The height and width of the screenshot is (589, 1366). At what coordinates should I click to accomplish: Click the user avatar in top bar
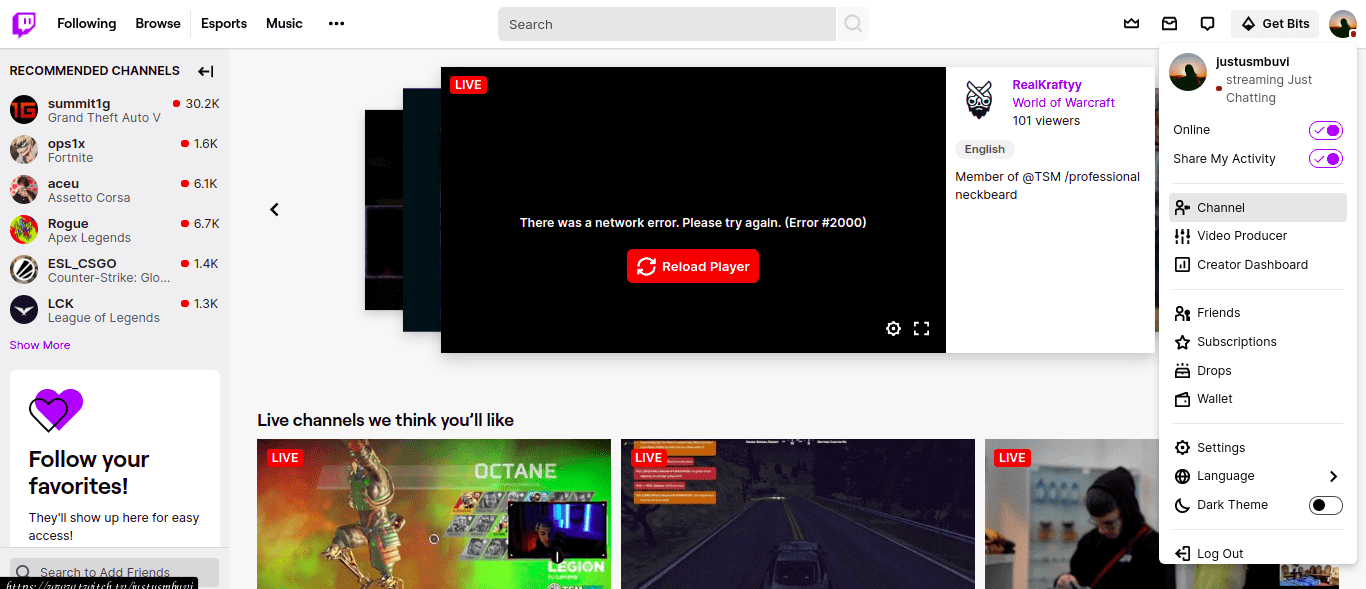tap(1342, 24)
